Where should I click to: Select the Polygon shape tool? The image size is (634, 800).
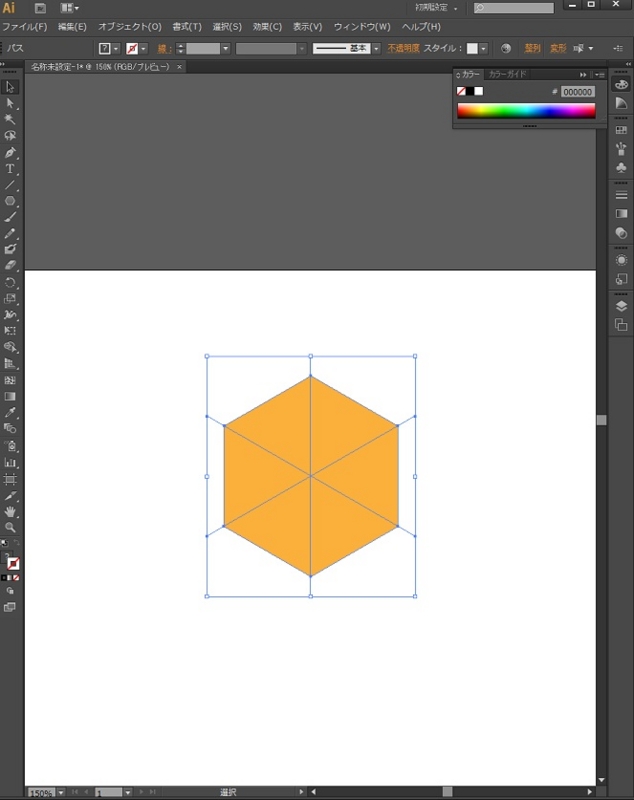[10, 201]
